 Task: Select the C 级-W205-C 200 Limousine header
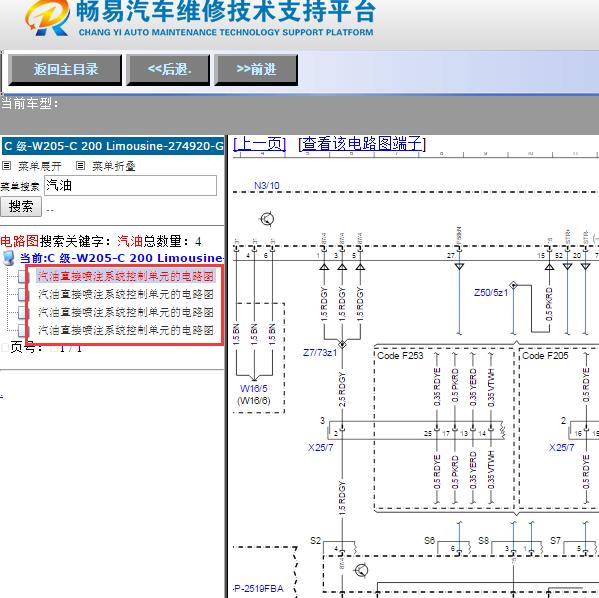(113, 146)
